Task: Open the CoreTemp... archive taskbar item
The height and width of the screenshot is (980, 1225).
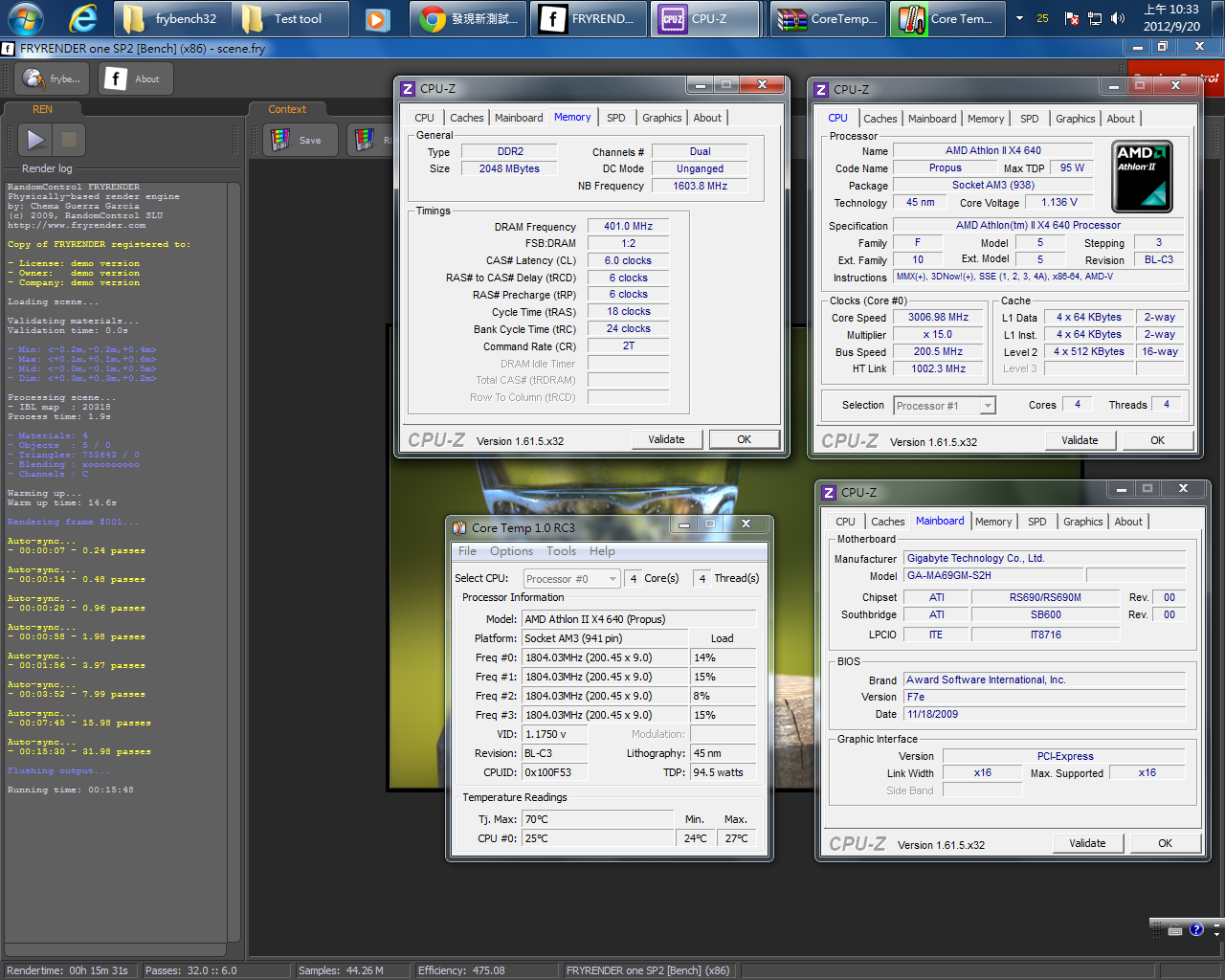Action: (828, 18)
